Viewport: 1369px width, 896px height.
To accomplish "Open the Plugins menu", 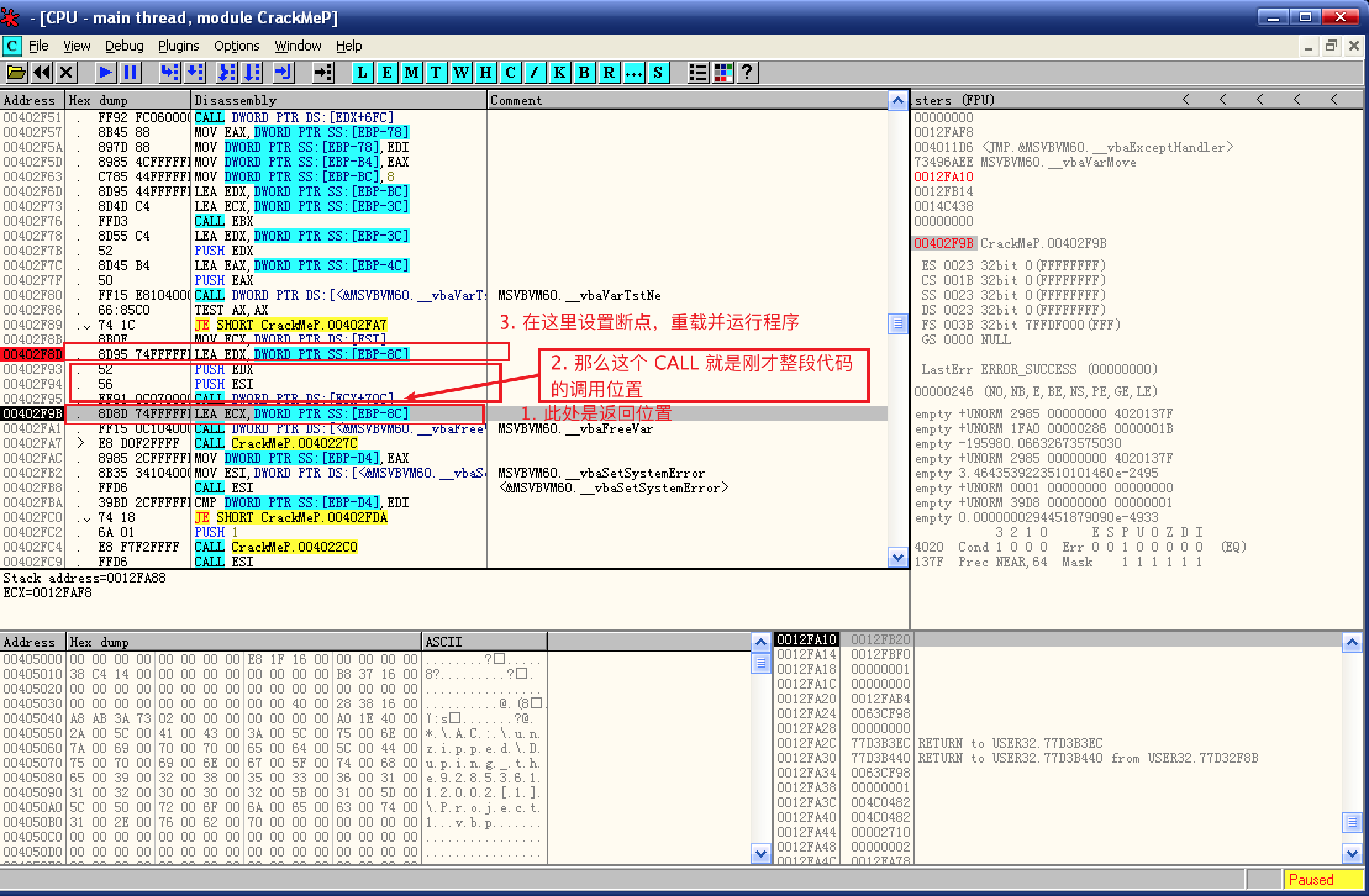I will pos(178,46).
